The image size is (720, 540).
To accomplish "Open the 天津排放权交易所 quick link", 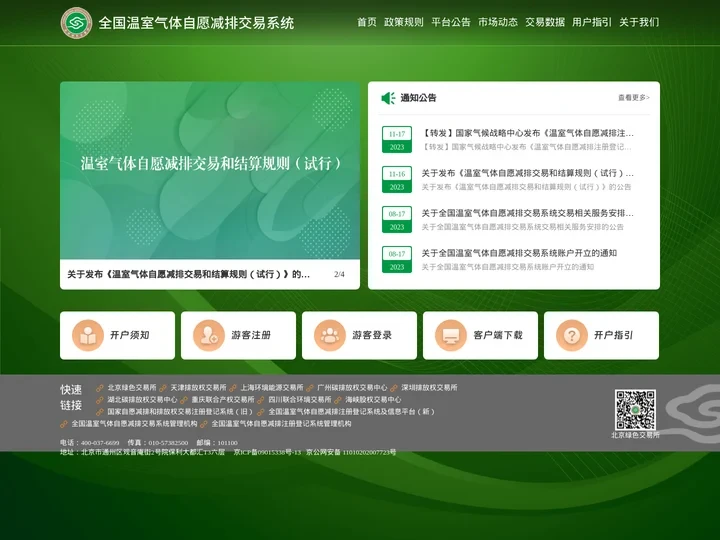I will click(198, 387).
